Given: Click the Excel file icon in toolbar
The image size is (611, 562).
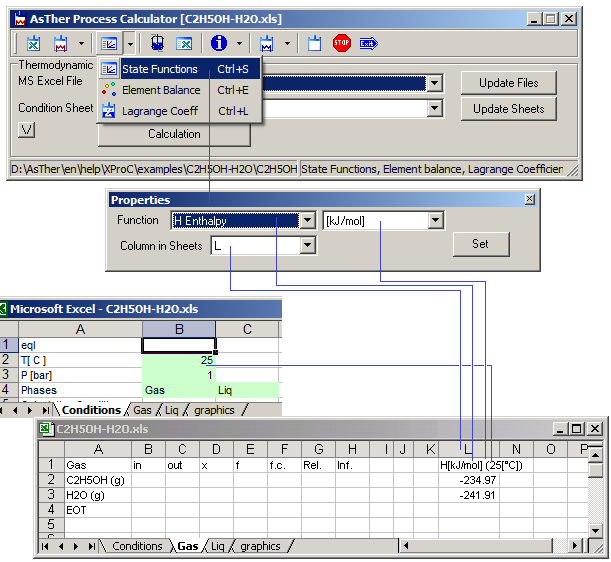Looking at the screenshot, I should (x=33, y=44).
